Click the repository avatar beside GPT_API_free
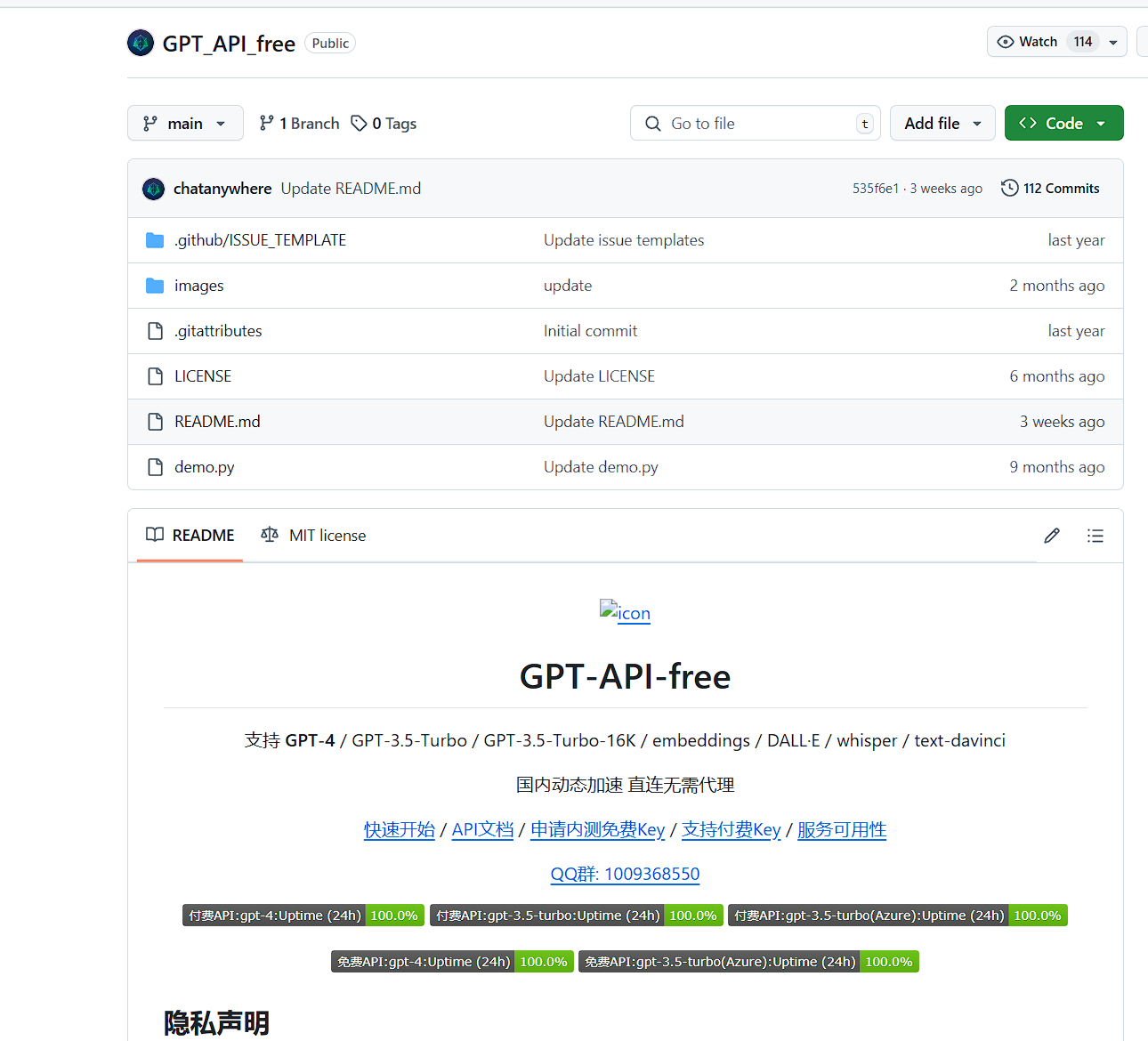Viewport: 1148px width, 1041px height. pyautogui.click(x=141, y=43)
